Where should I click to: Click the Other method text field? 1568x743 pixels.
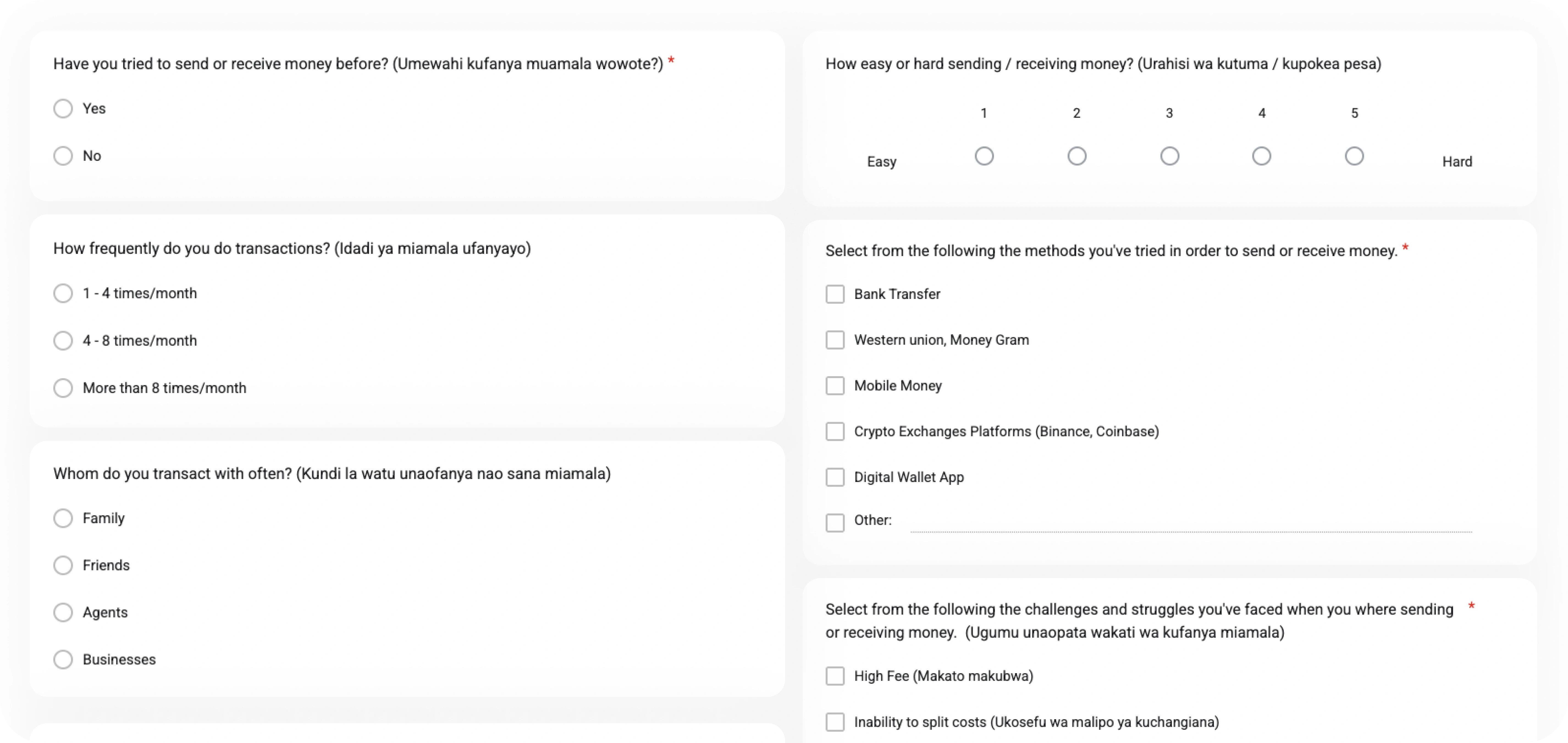point(1191,522)
